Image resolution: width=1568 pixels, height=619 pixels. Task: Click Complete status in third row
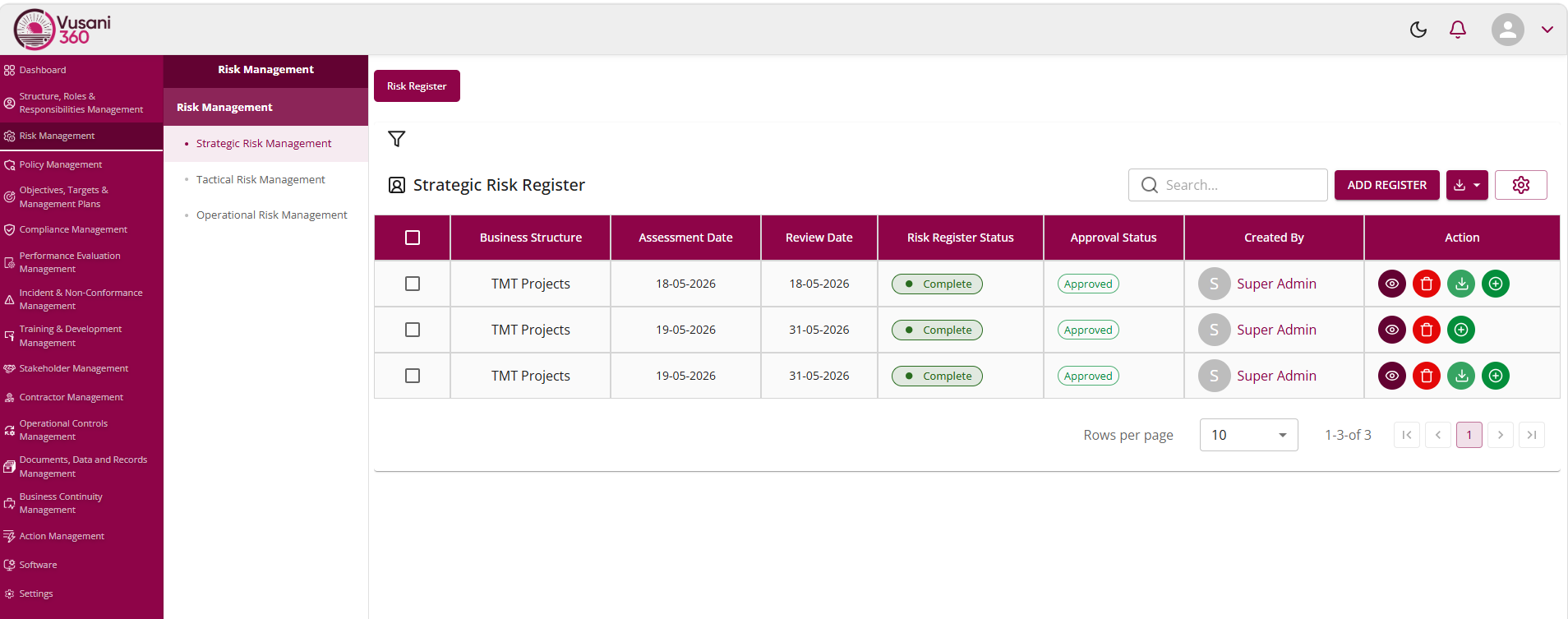(937, 376)
